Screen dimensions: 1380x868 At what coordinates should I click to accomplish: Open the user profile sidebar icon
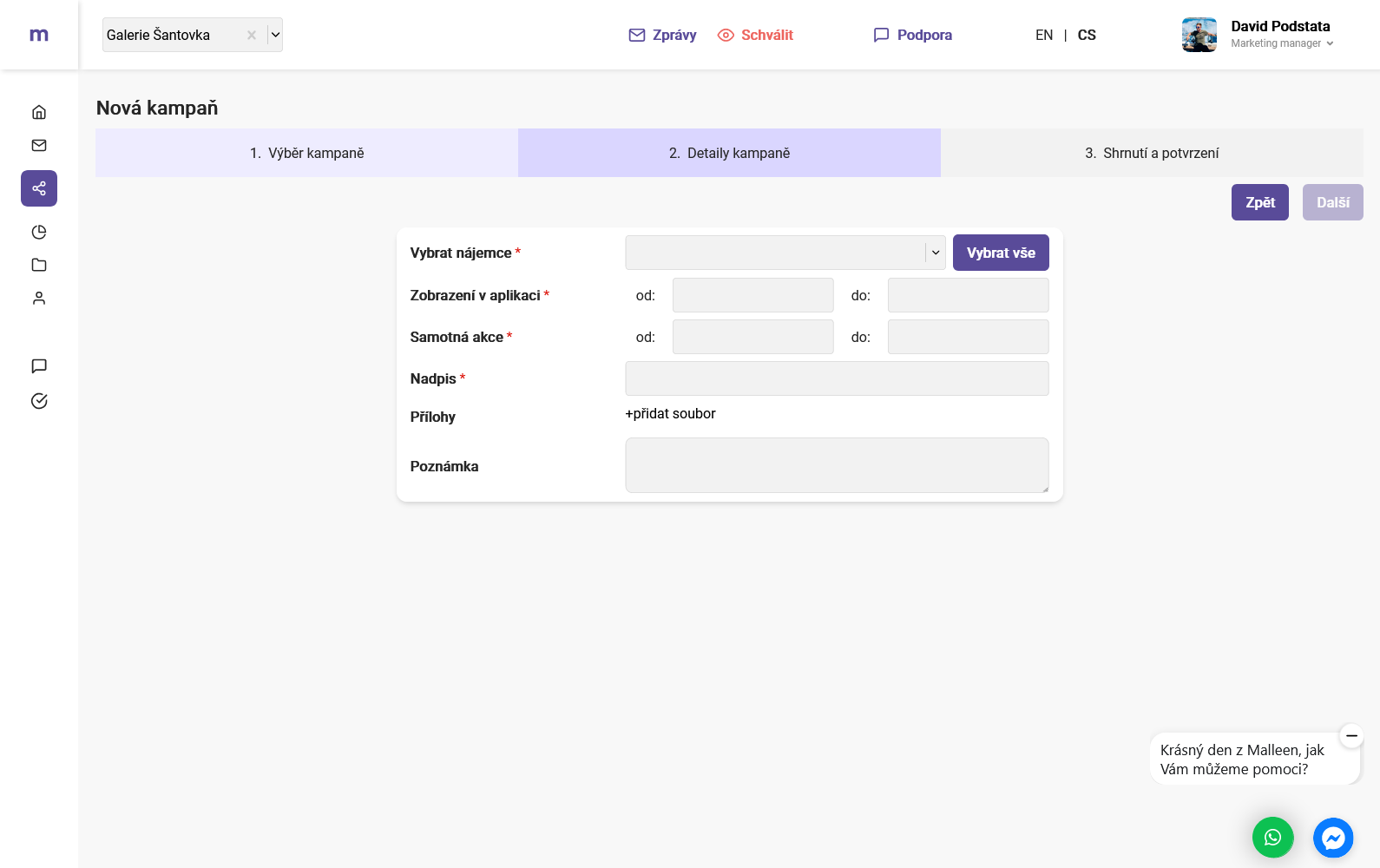[x=39, y=299]
